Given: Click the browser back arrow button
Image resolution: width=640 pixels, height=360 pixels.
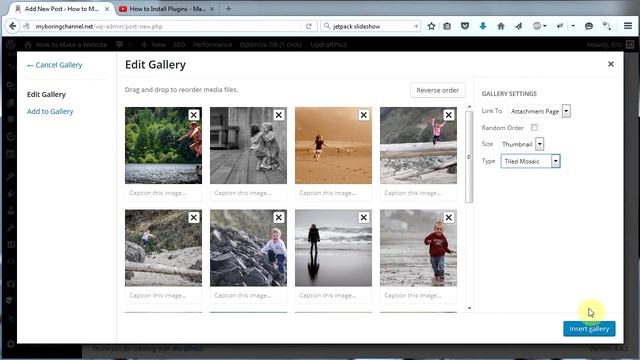Looking at the screenshot, I should pyautogui.click(x=13, y=26).
